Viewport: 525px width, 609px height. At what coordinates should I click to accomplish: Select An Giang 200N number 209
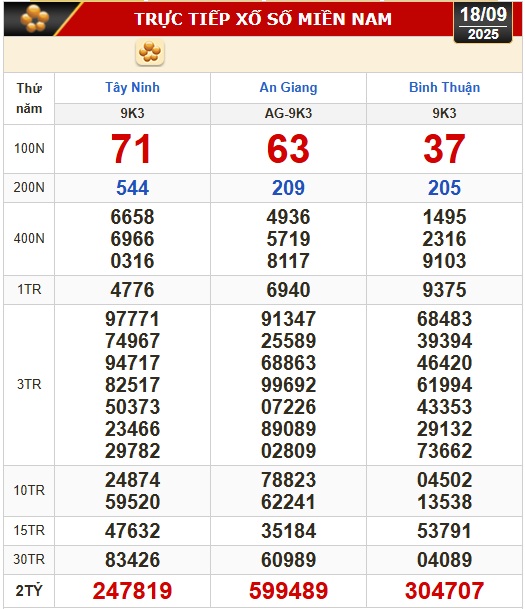(288, 188)
